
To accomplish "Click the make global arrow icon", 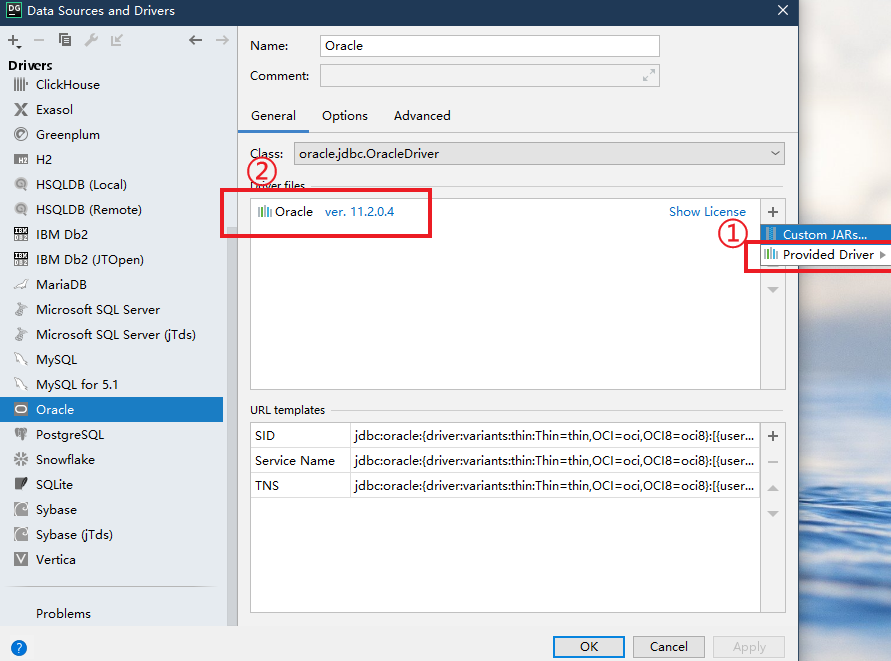I will [116, 40].
